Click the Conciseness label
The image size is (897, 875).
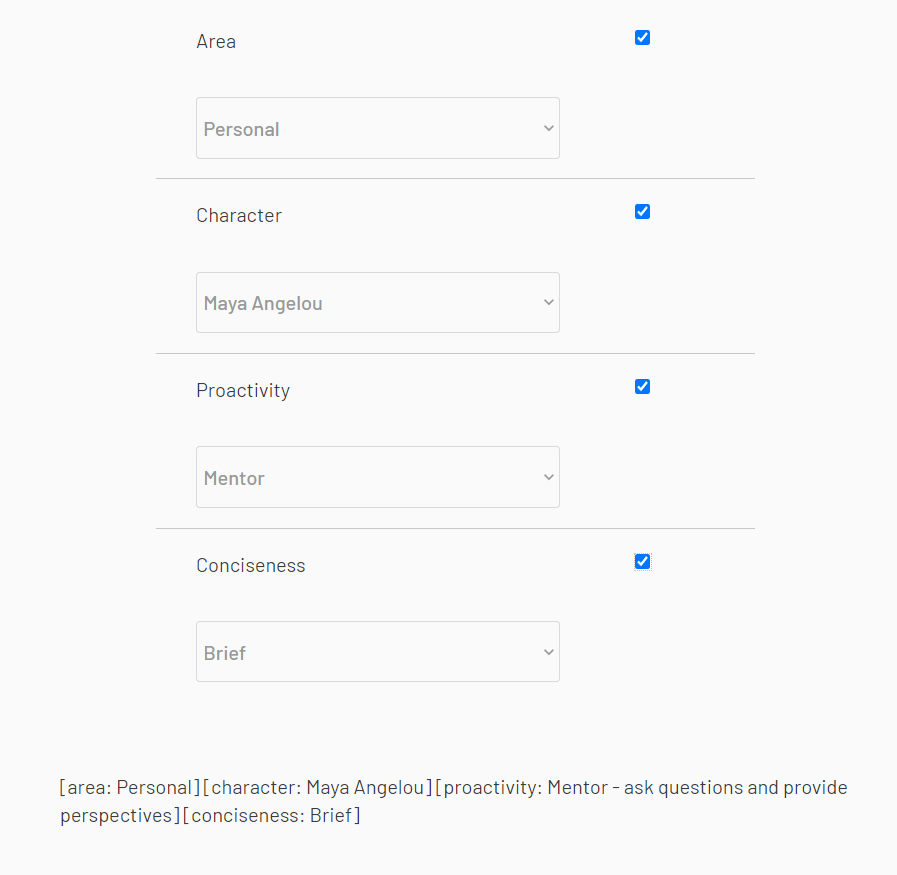click(251, 566)
